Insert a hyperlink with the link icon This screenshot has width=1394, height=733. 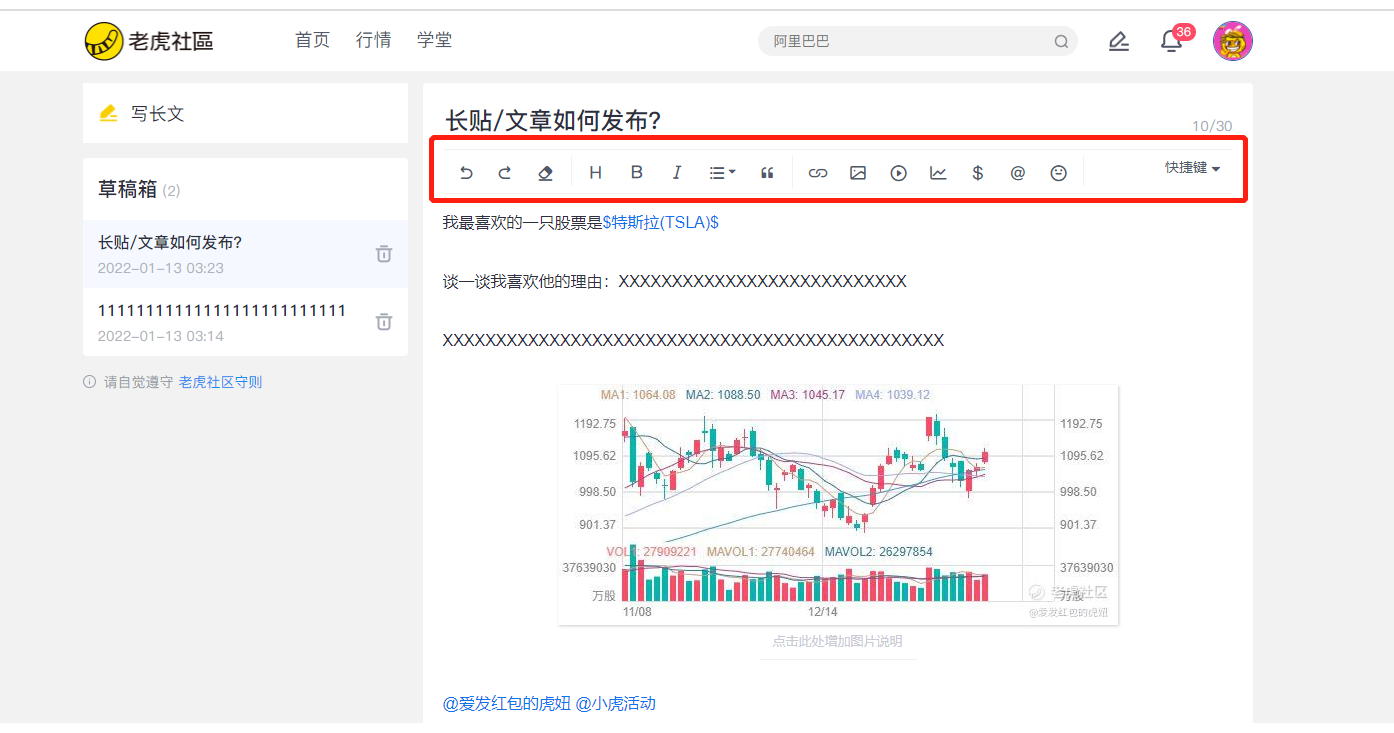point(818,173)
